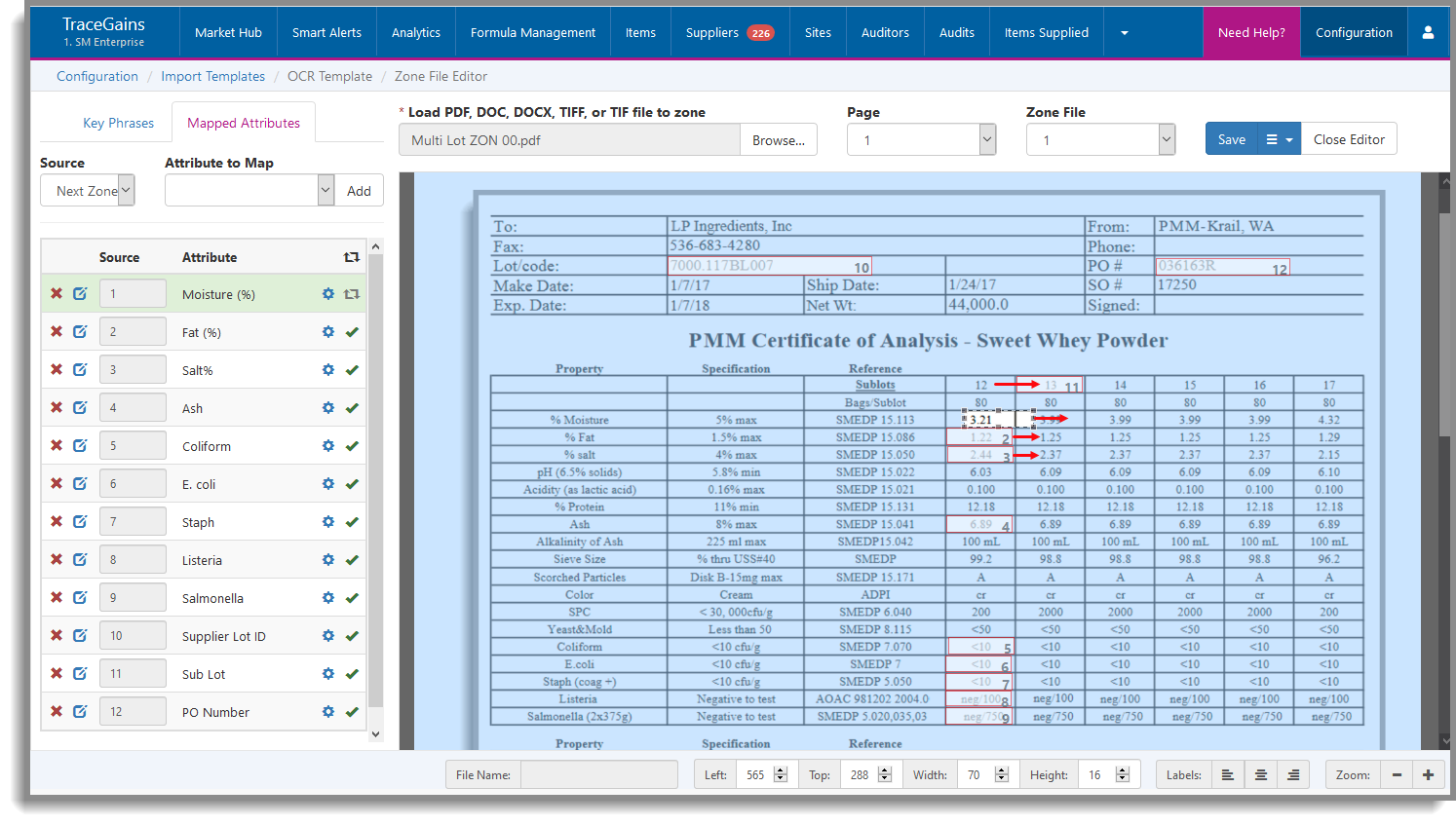The width and height of the screenshot is (1456, 825).
Task: Edit the Fat (%) mapped attribute row
Action: coord(80,331)
